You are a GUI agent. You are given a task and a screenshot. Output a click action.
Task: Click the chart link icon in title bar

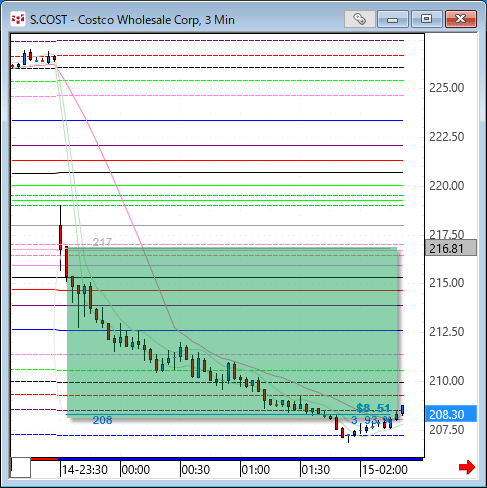(x=360, y=19)
